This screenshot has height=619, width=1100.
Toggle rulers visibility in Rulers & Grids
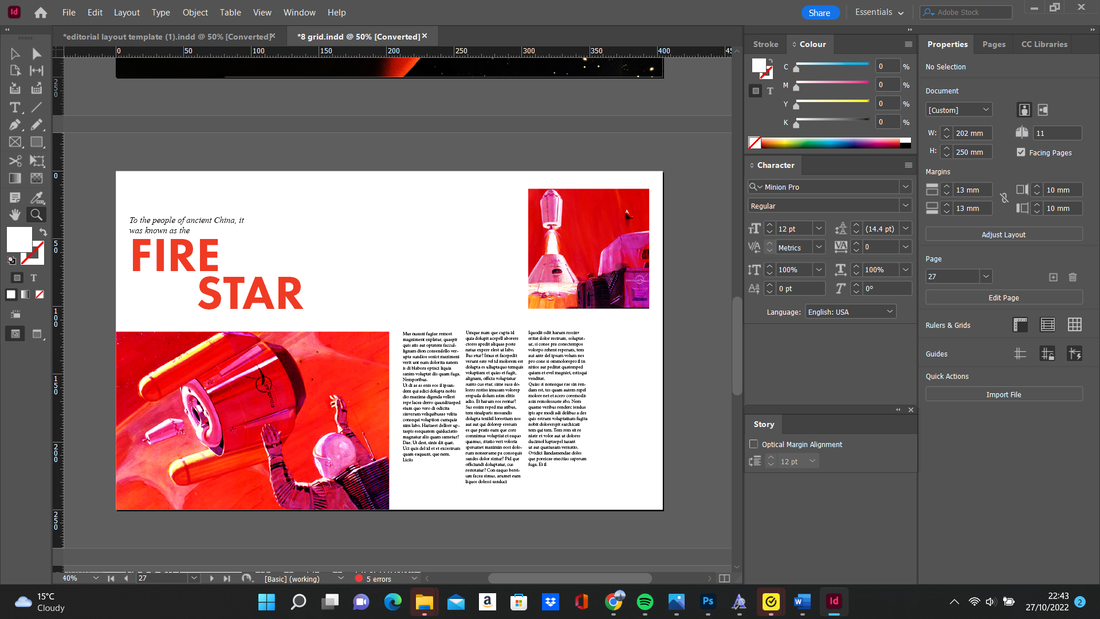[1020, 324]
